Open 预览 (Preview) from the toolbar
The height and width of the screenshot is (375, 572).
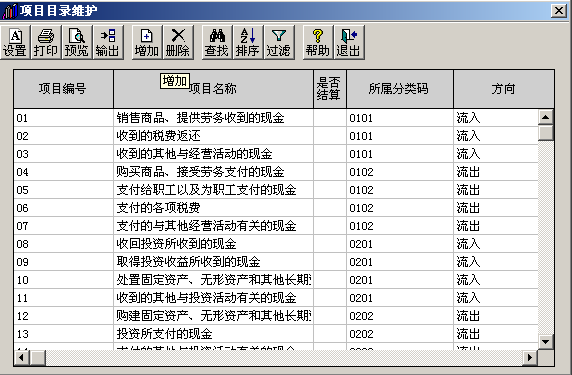click(x=77, y=42)
